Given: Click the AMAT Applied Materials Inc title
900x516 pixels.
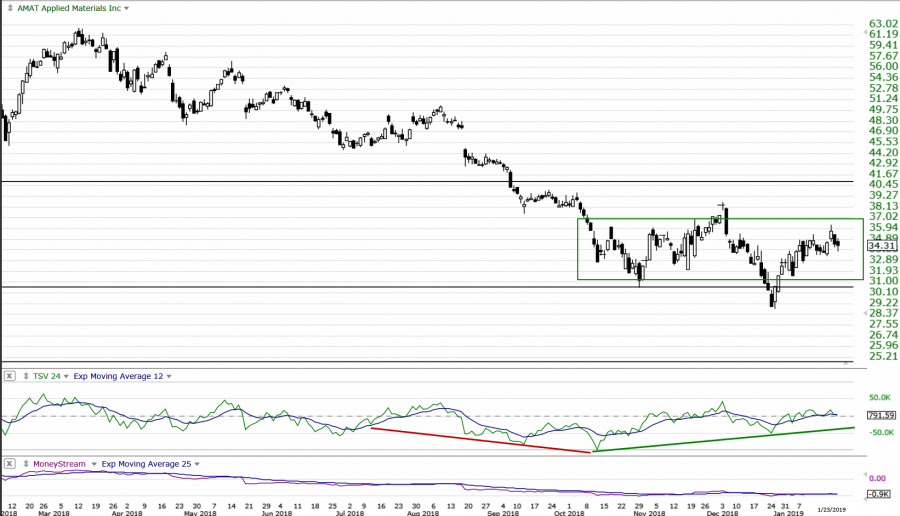Looking at the screenshot, I should coord(69,8).
